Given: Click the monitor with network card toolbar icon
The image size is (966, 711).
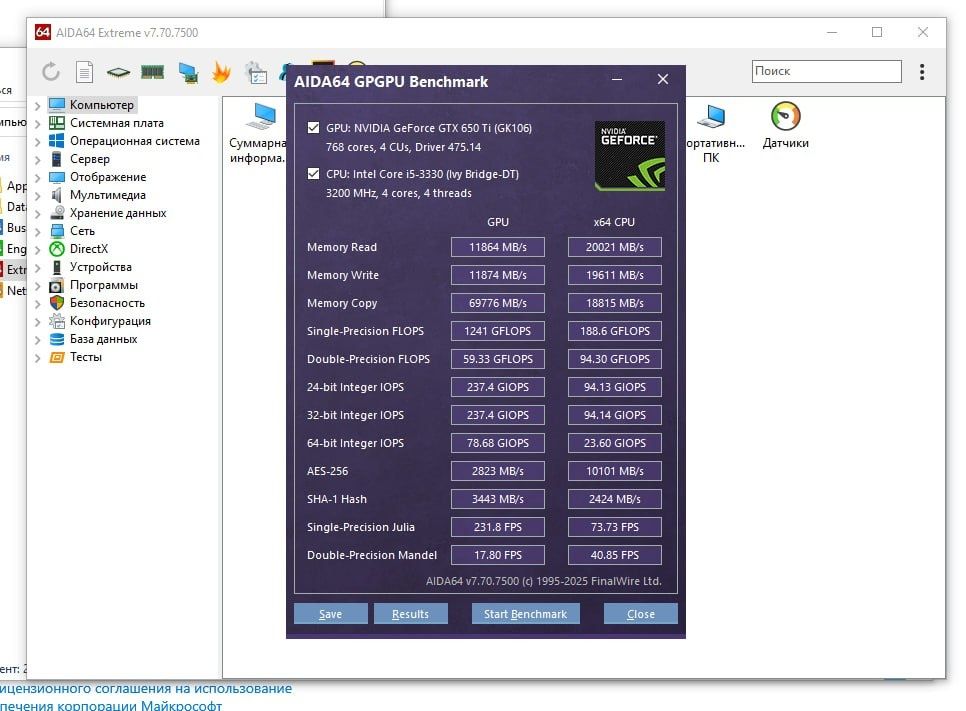Looking at the screenshot, I should 188,73.
